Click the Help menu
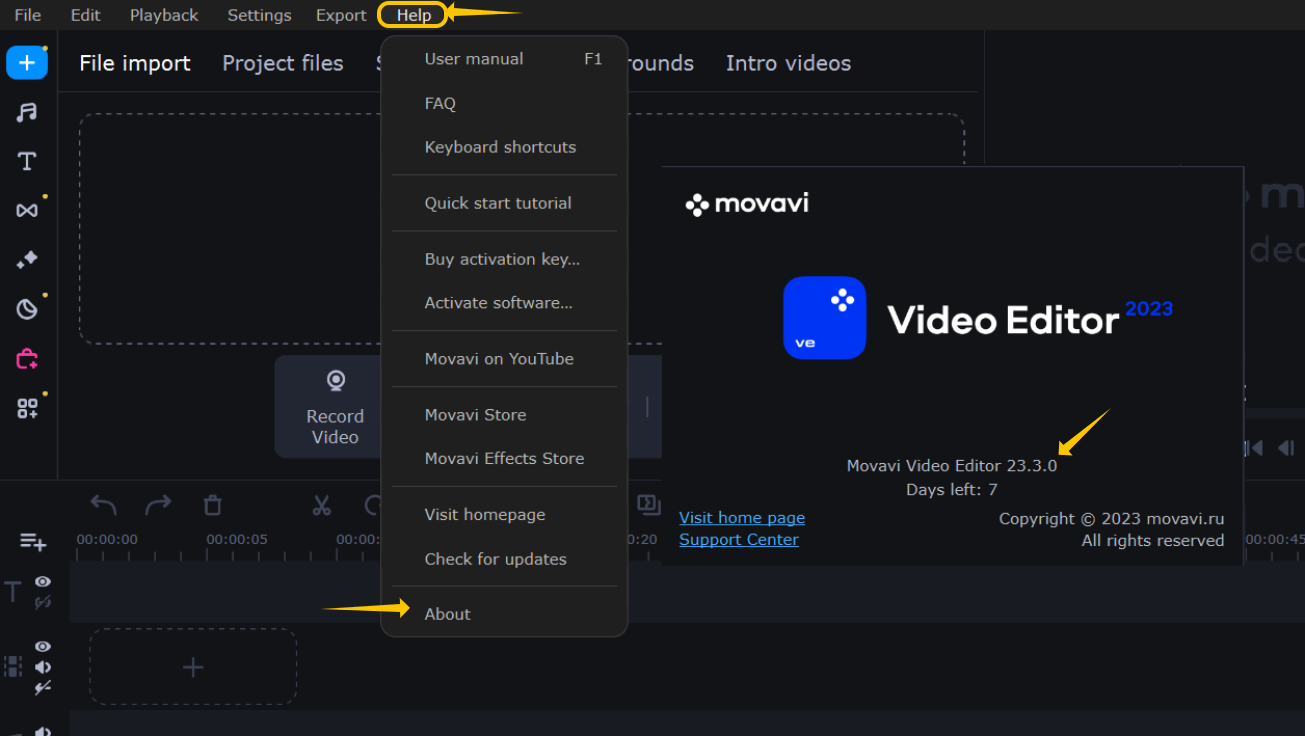The height and width of the screenshot is (736, 1305). (x=413, y=15)
